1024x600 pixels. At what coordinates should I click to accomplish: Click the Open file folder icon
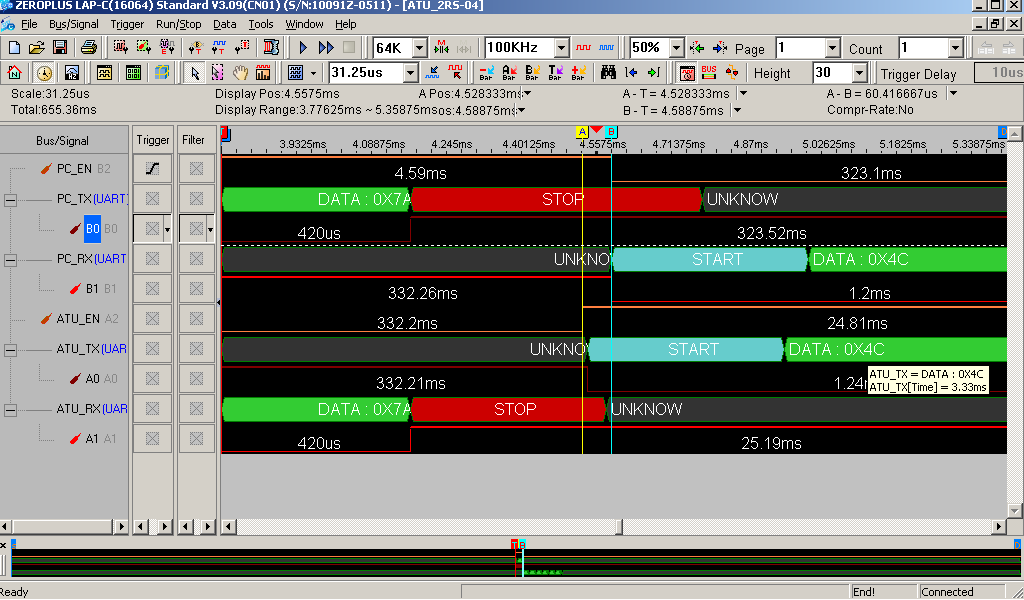37,48
